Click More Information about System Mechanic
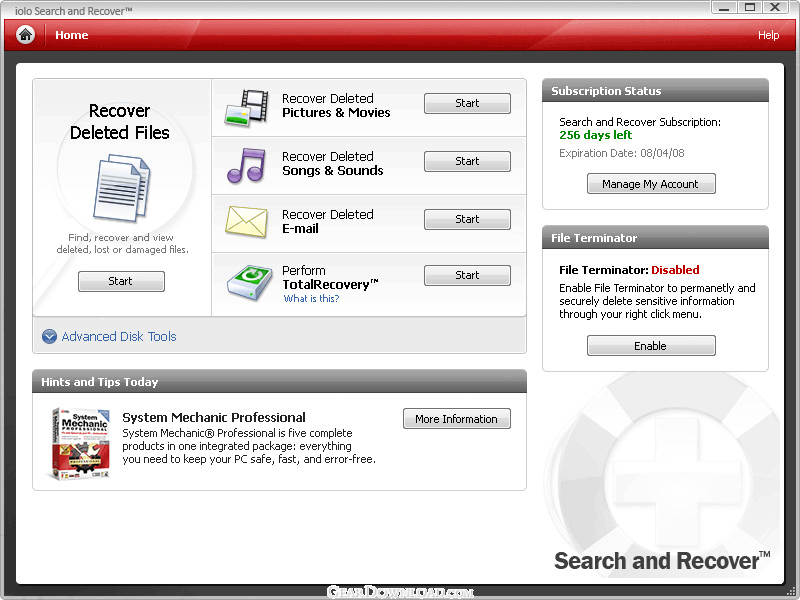 tap(457, 419)
